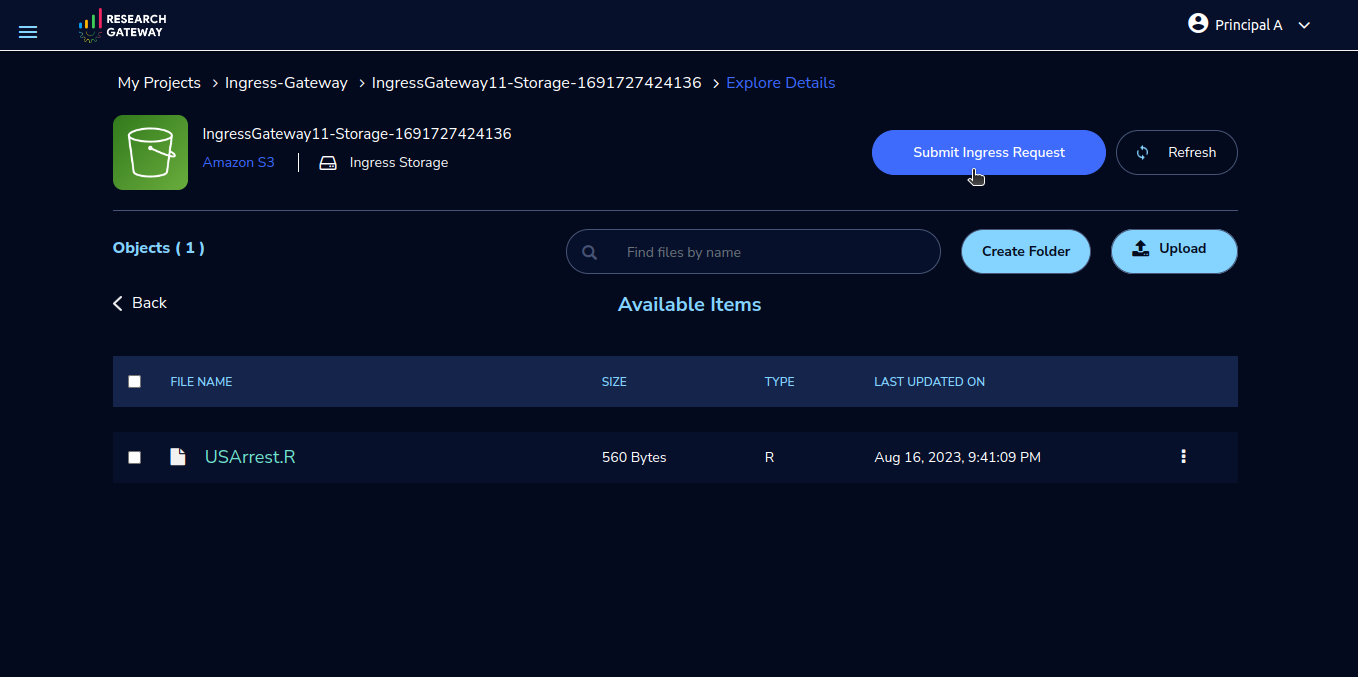Create a new folder
Image resolution: width=1358 pixels, height=677 pixels.
[1026, 251]
